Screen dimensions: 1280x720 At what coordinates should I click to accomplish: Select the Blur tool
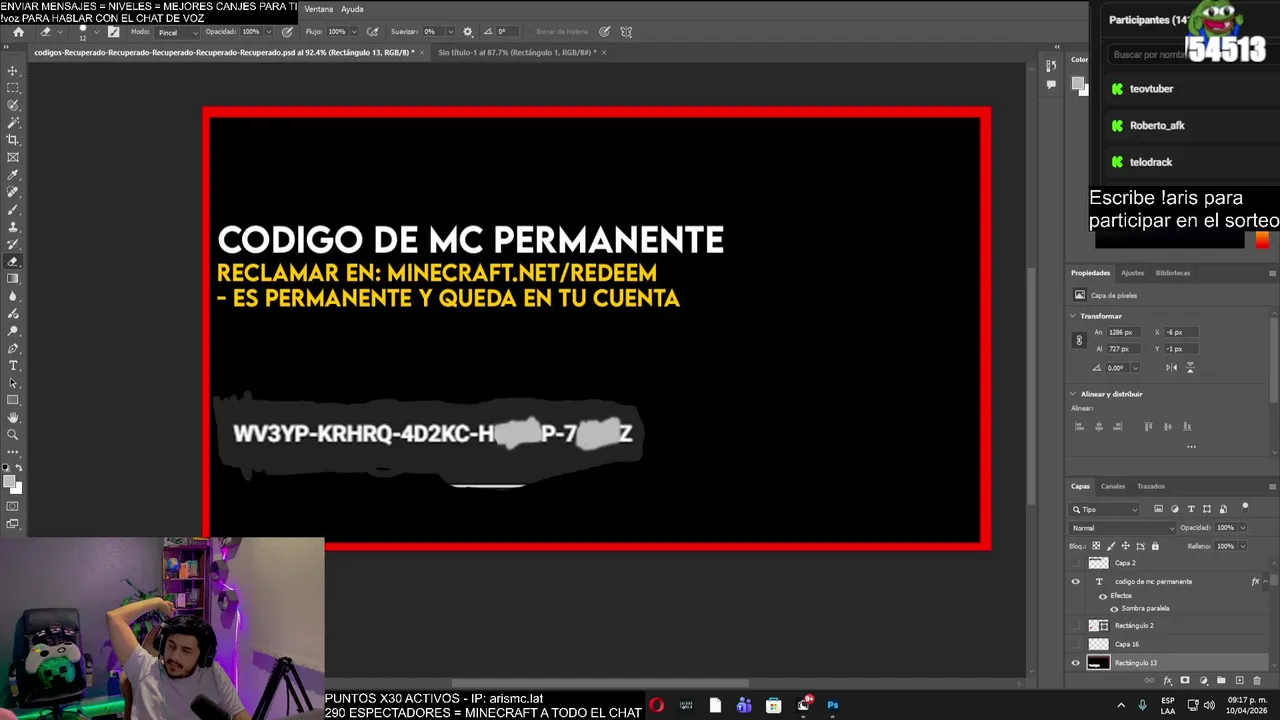tap(13, 296)
